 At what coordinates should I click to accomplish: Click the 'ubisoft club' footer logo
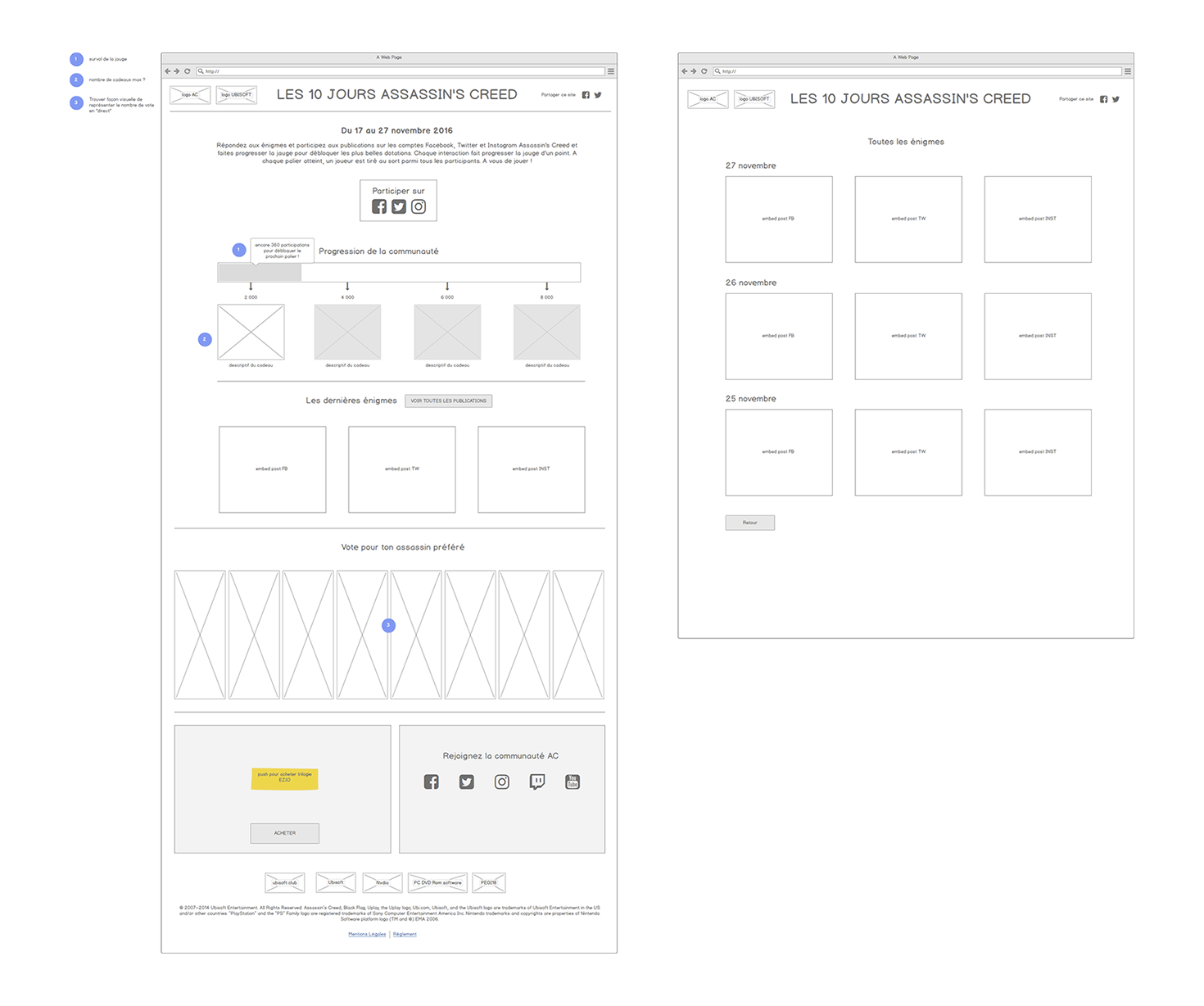(x=285, y=882)
